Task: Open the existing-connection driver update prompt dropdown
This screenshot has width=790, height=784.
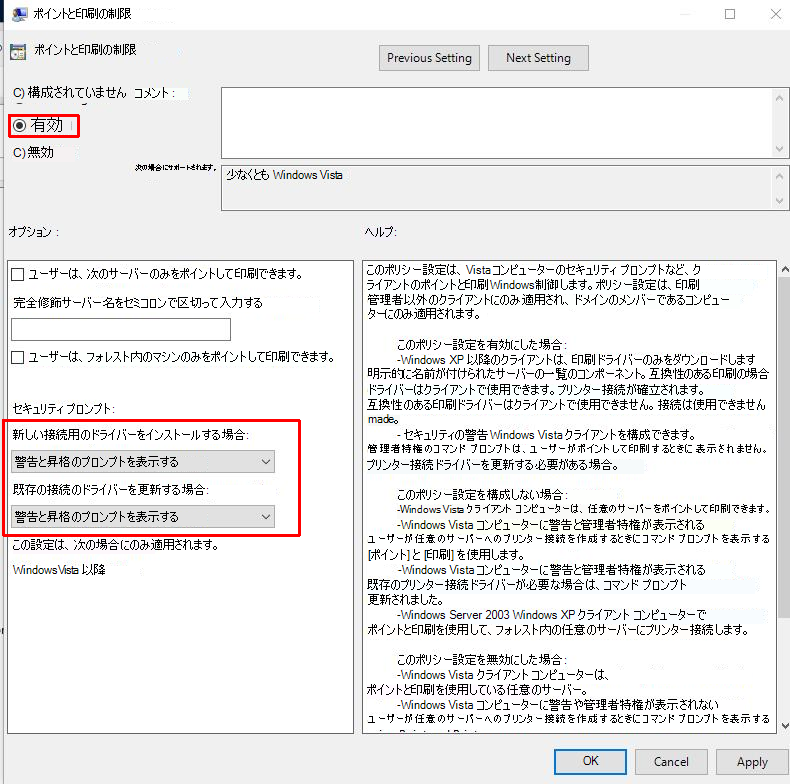Action: tap(143, 517)
